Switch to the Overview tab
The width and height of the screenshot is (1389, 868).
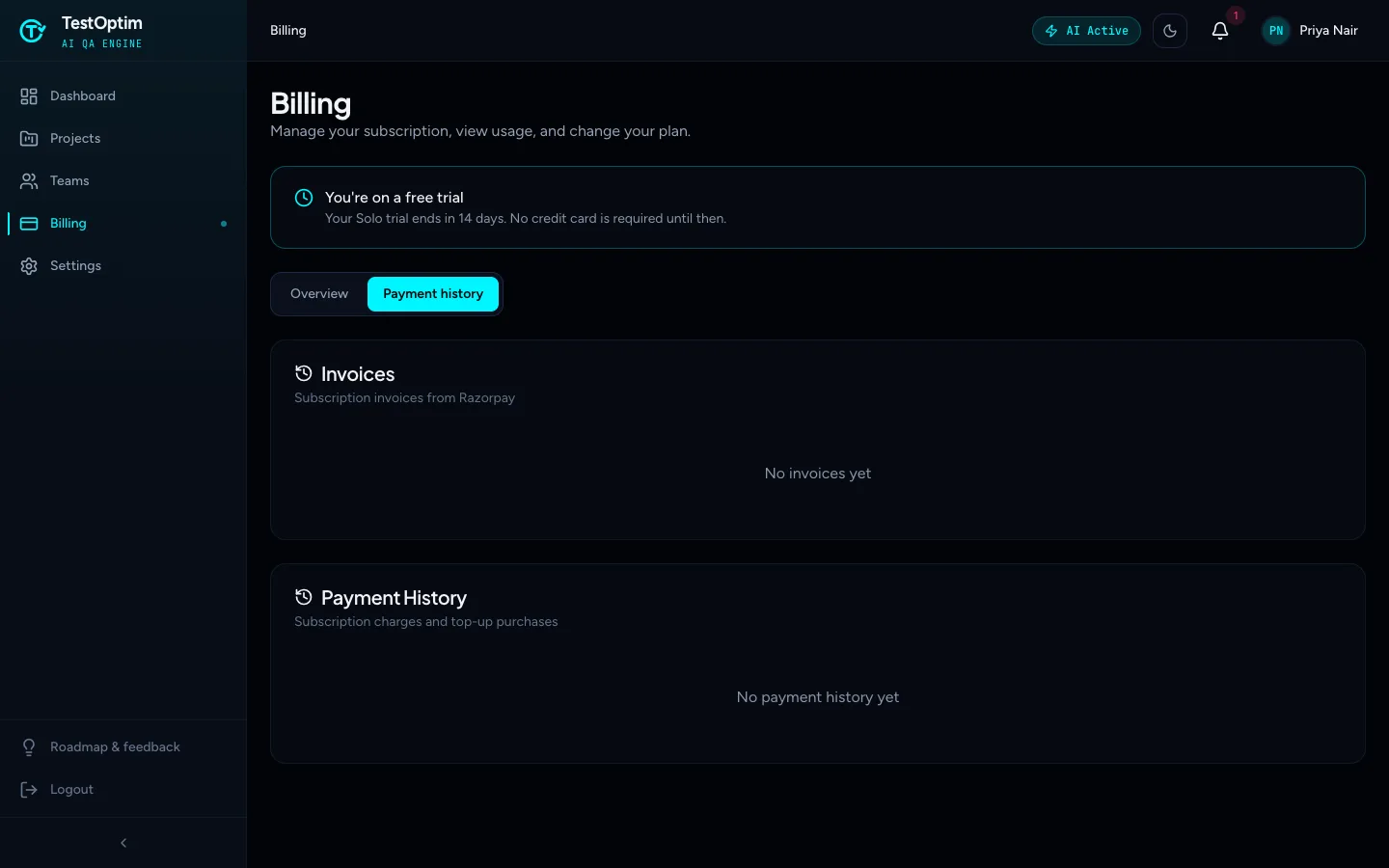point(319,294)
